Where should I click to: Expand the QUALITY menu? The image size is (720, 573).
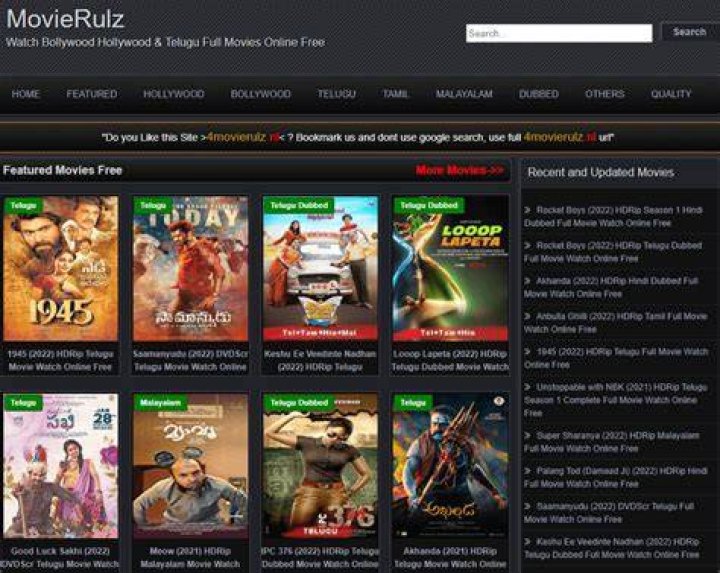tap(671, 94)
